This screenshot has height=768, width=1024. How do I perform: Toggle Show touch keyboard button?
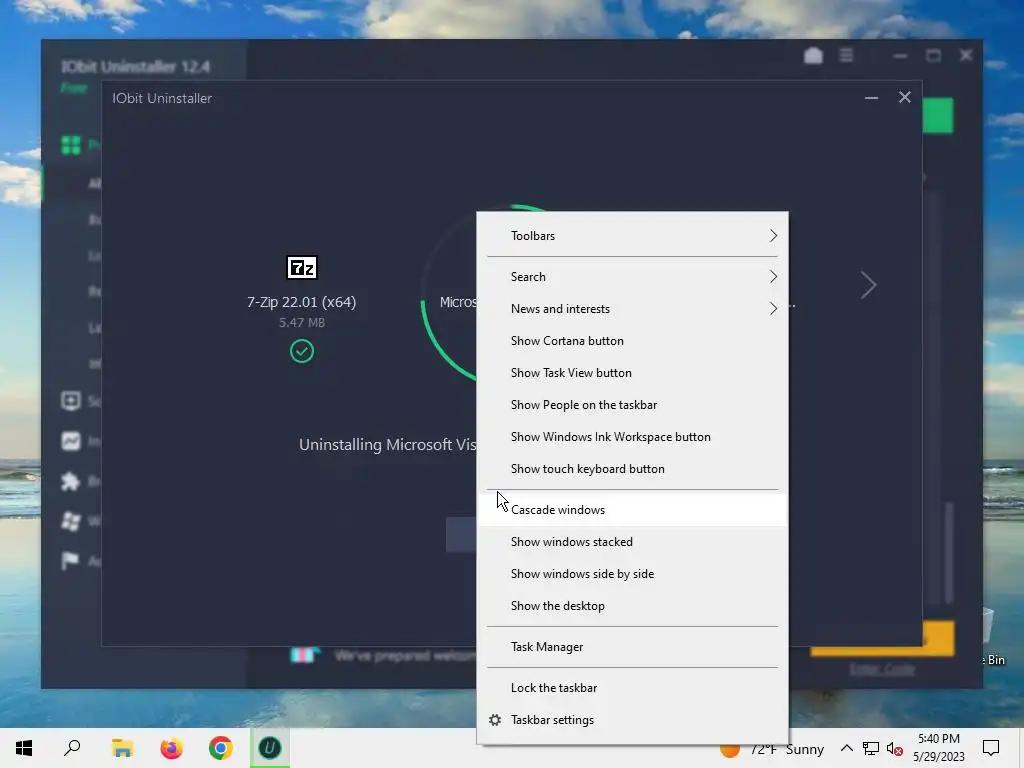632,469
